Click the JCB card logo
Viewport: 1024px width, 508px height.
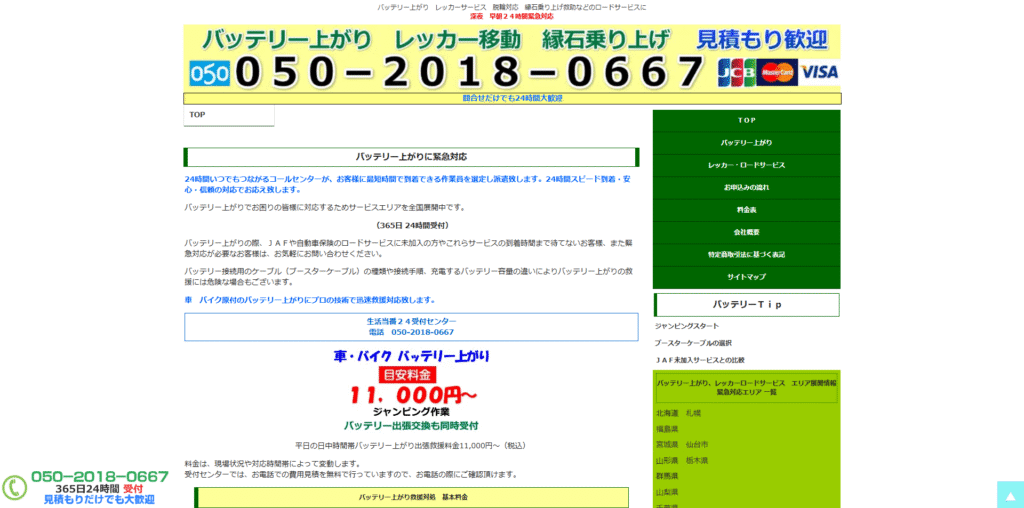click(x=735, y=72)
